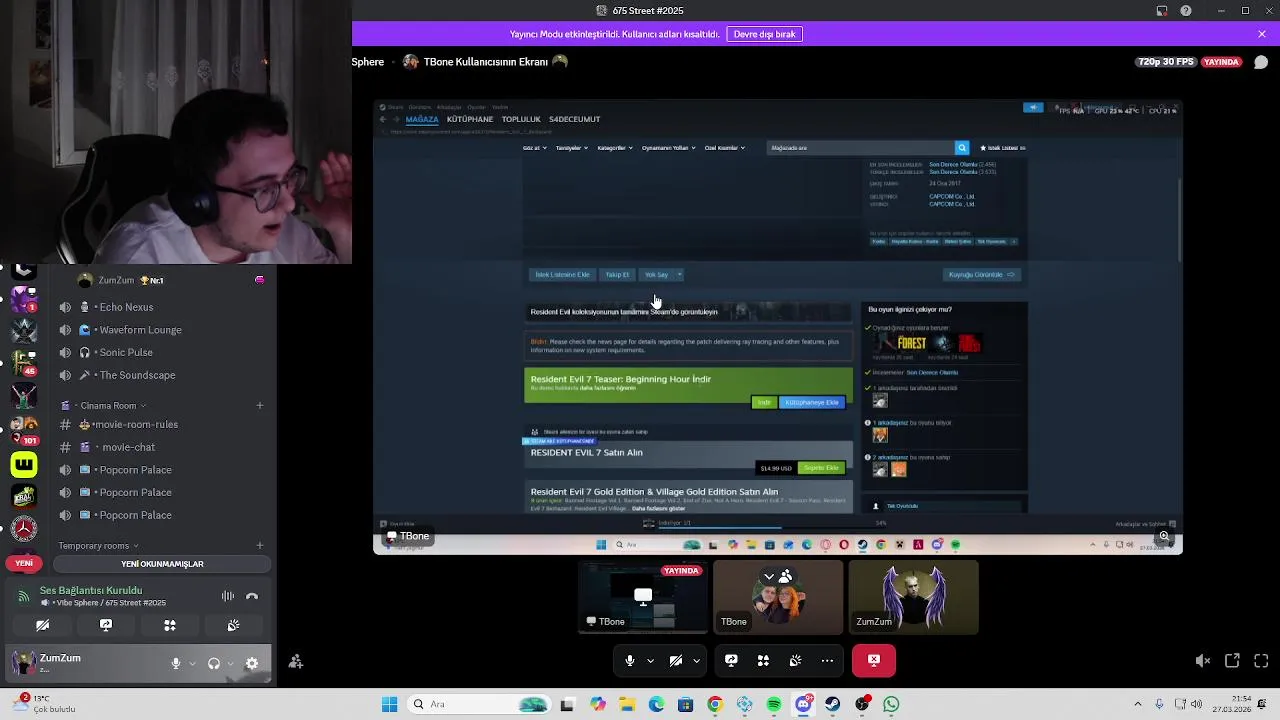Open server with 101 notification badge
Viewport: 1280px width, 720px height.
(24, 431)
